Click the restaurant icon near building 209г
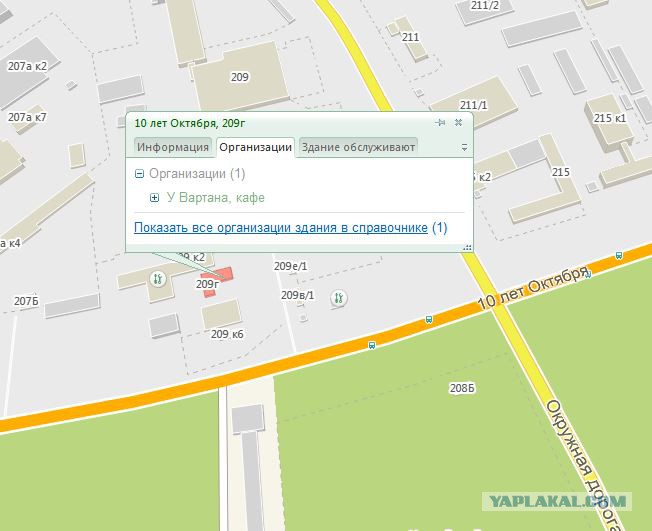The height and width of the screenshot is (531, 652). (158, 278)
